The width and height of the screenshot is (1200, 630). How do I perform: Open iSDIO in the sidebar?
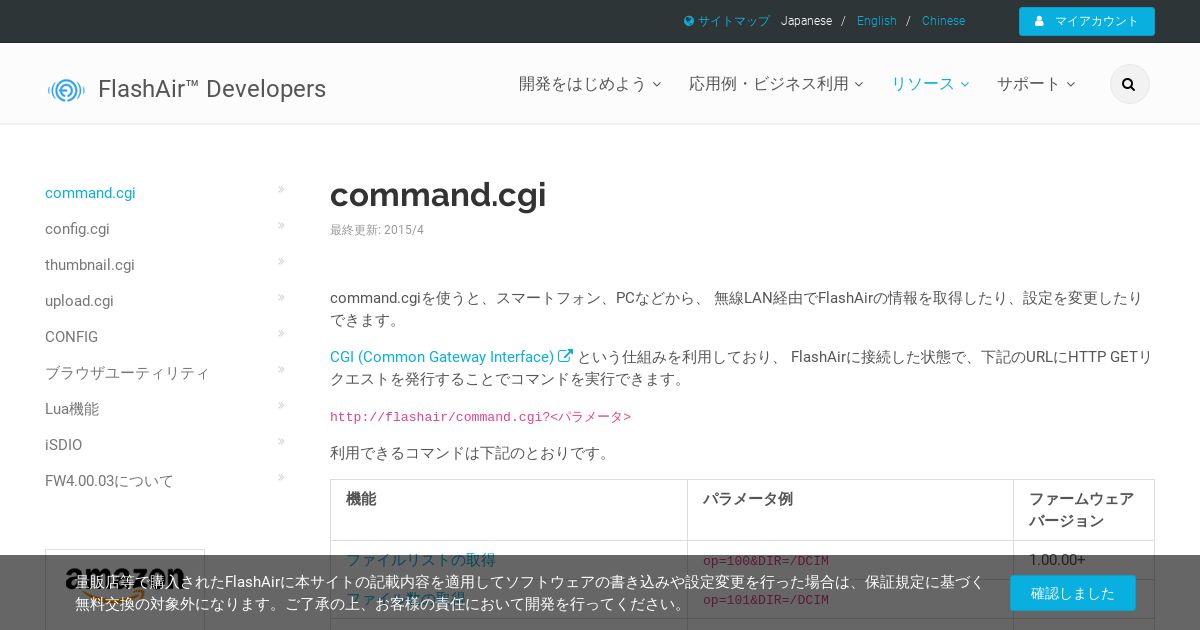pos(63,445)
